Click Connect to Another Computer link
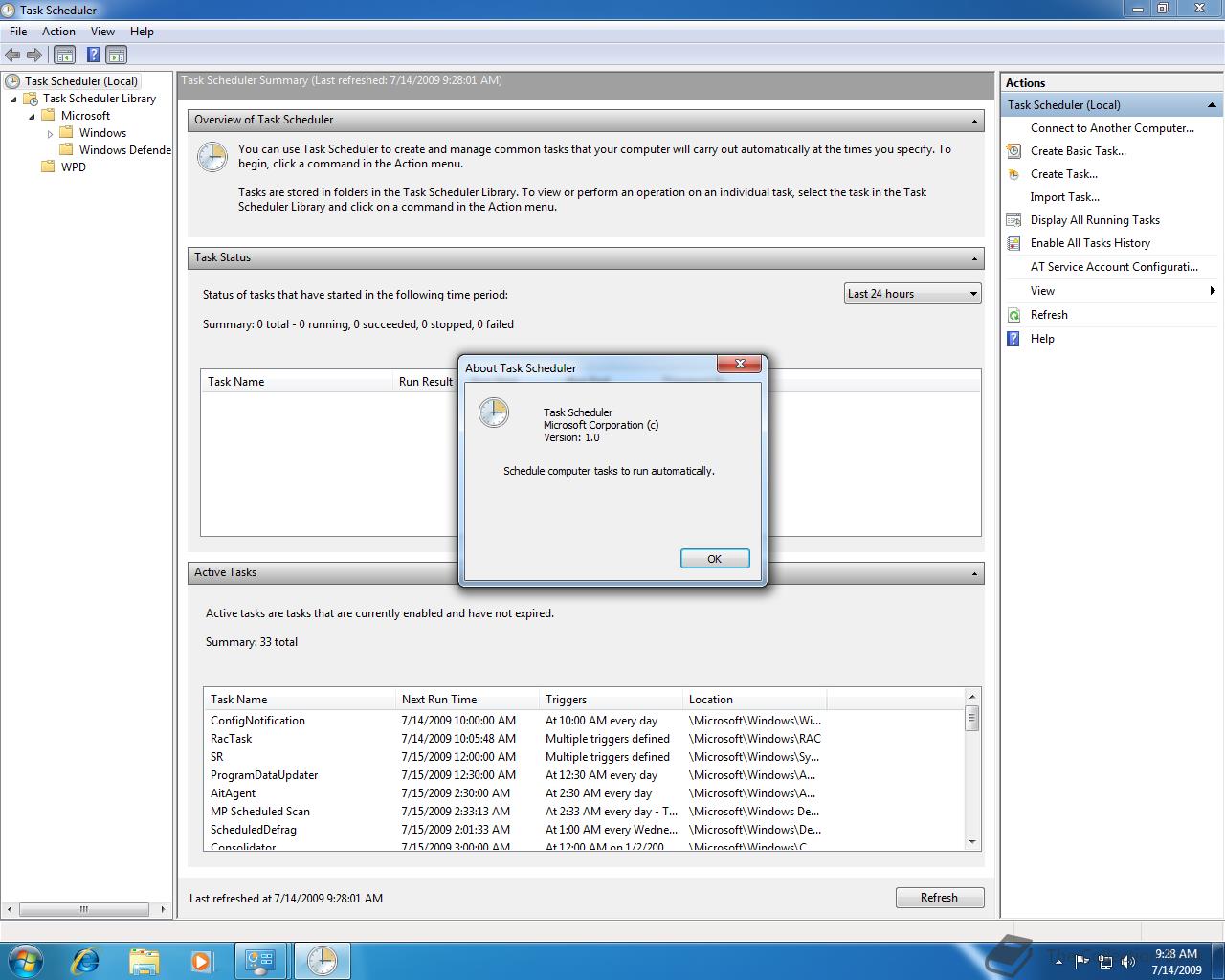This screenshot has height=980, width=1225. (1112, 128)
